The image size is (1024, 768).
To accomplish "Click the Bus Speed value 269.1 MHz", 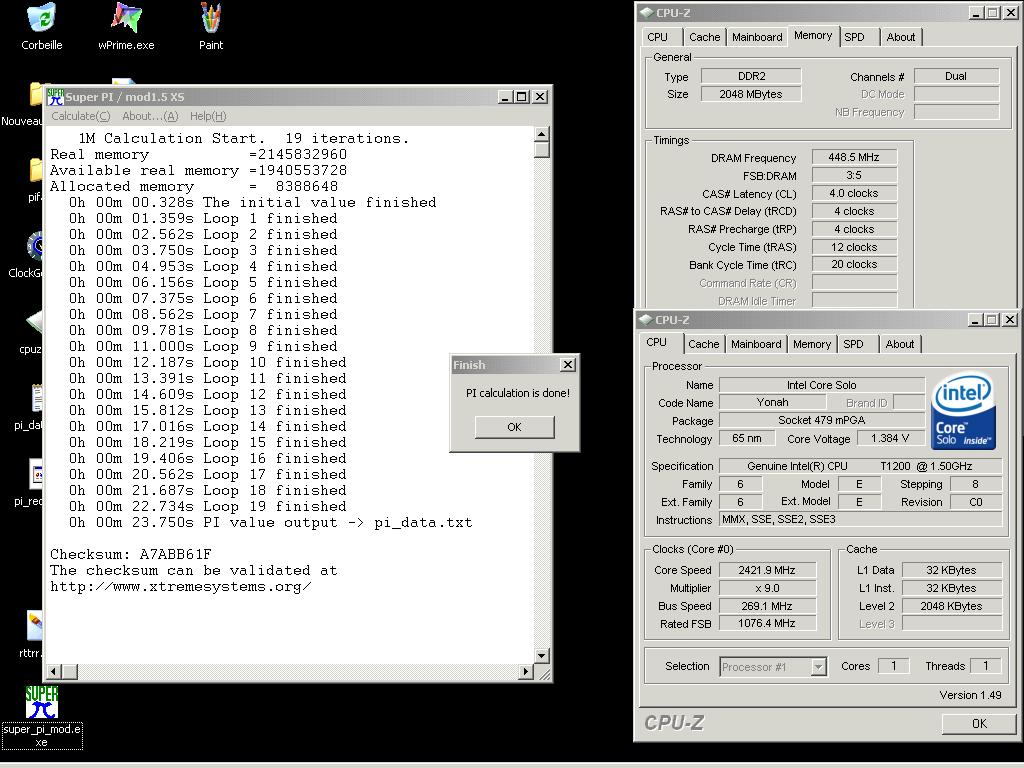I will coord(767,606).
